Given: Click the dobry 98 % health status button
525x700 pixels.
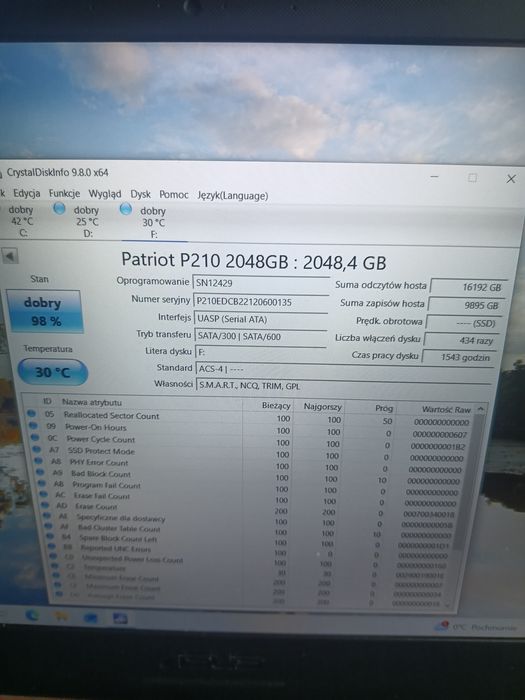Looking at the screenshot, I should [x=44, y=312].
